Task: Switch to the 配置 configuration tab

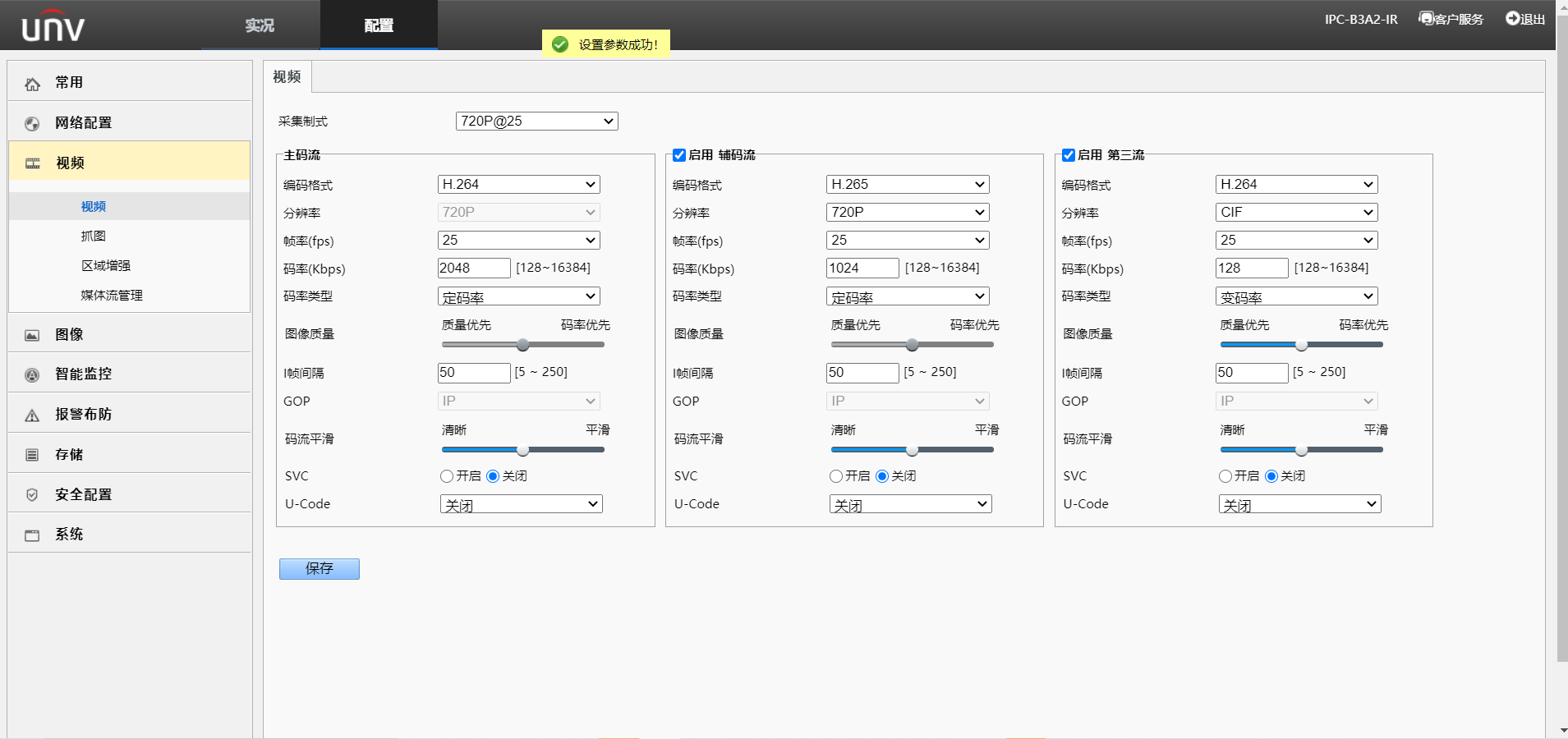Action: (379, 25)
